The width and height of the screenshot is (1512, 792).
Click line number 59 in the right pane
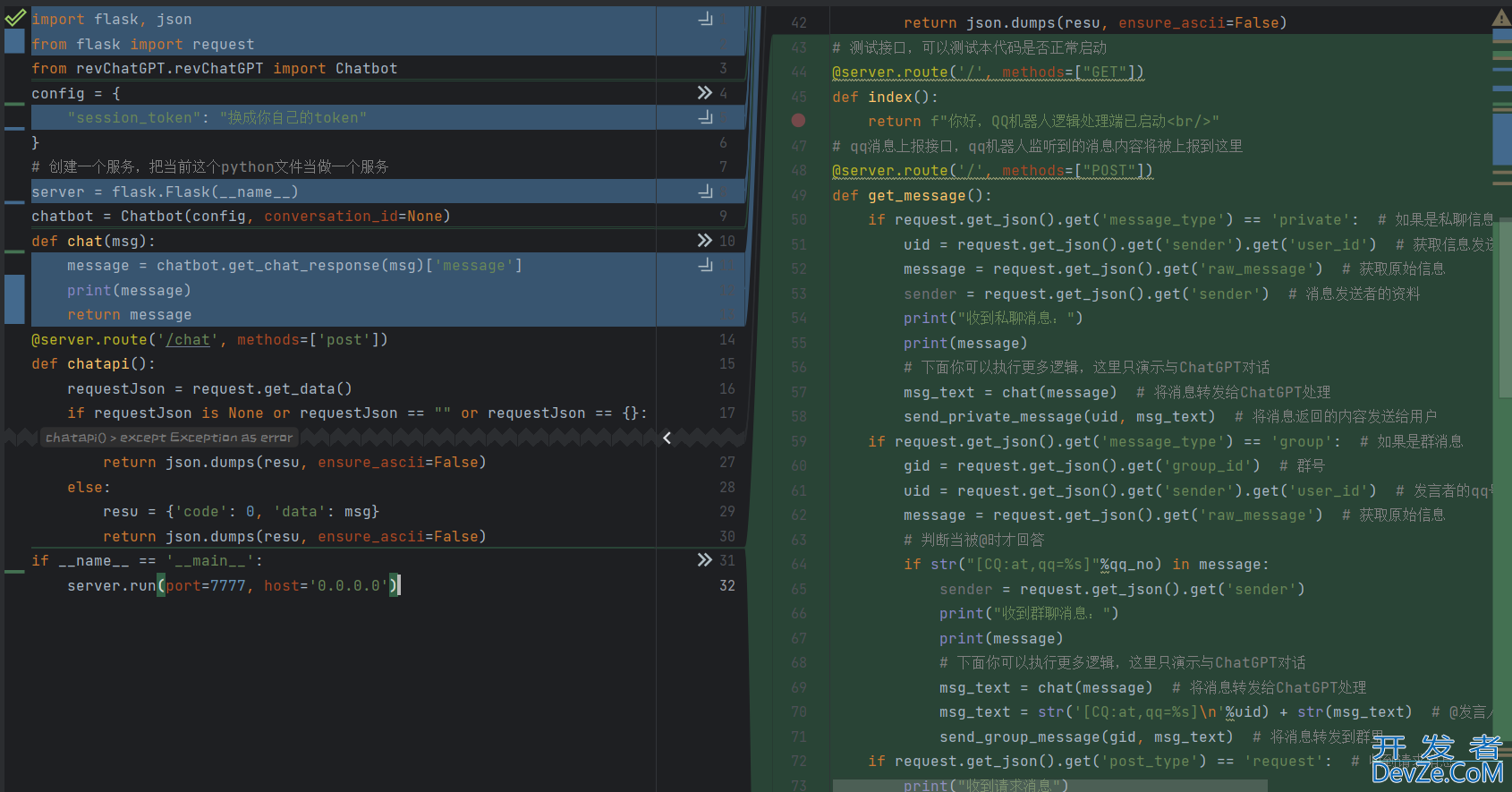(x=799, y=441)
